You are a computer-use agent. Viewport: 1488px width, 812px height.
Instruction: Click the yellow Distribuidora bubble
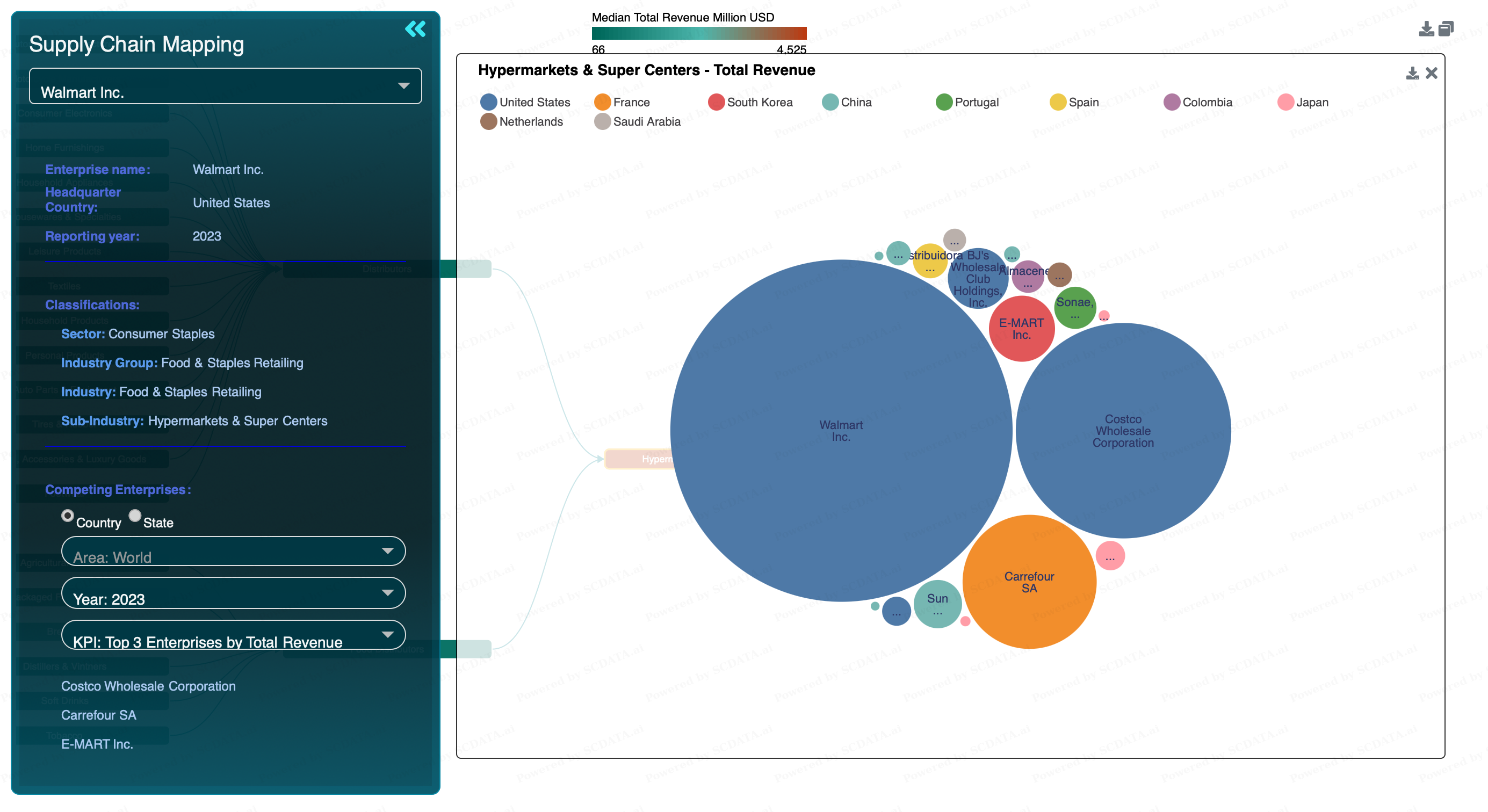coord(930,261)
